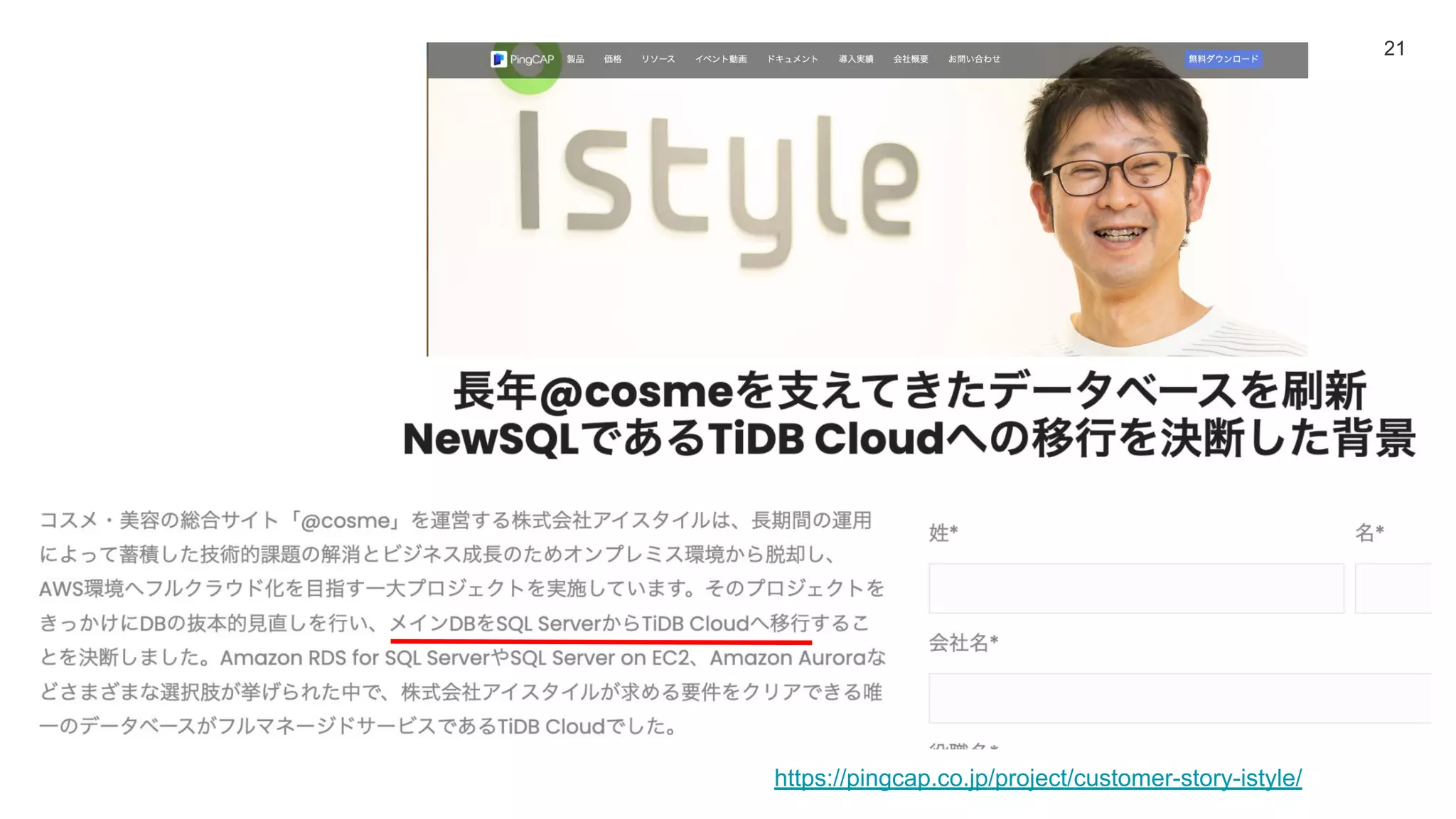Click the slide number 21
This screenshot has width=1456, height=819.
(x=1394, y=48)
